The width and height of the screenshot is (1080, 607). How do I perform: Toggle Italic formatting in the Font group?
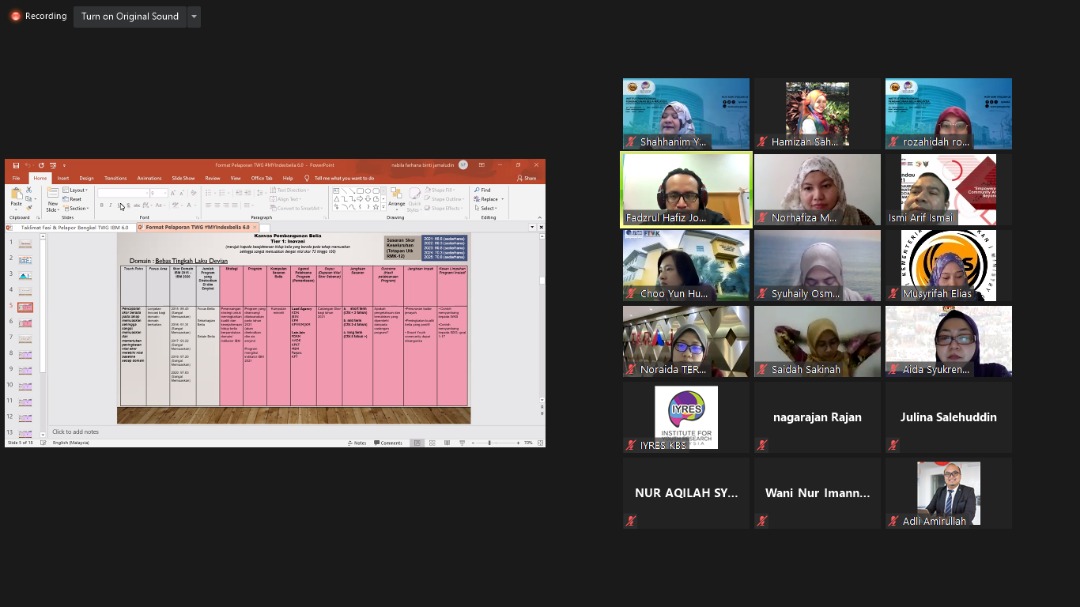pos(111,205)
